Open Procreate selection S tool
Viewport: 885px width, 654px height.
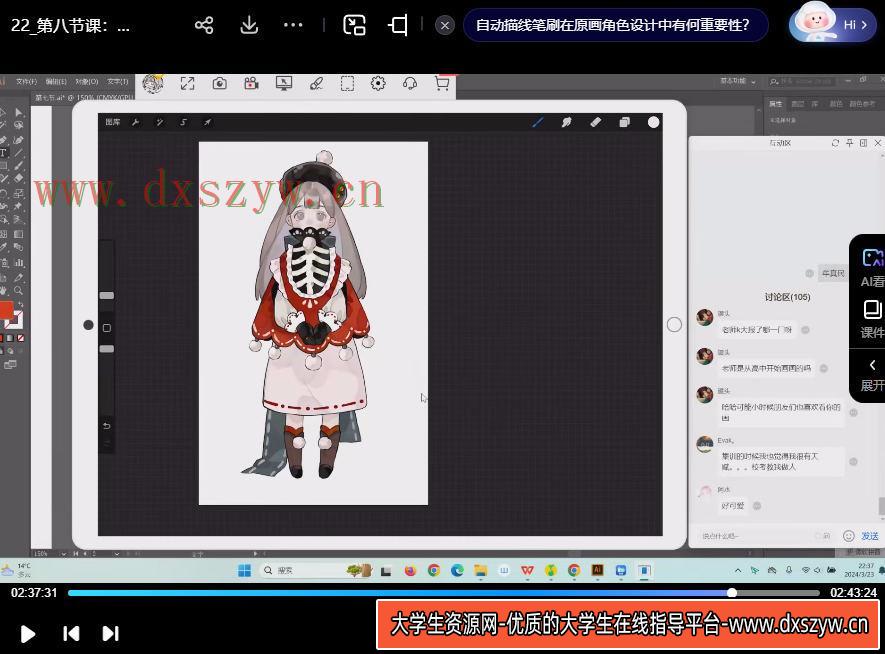coord(183,122)
